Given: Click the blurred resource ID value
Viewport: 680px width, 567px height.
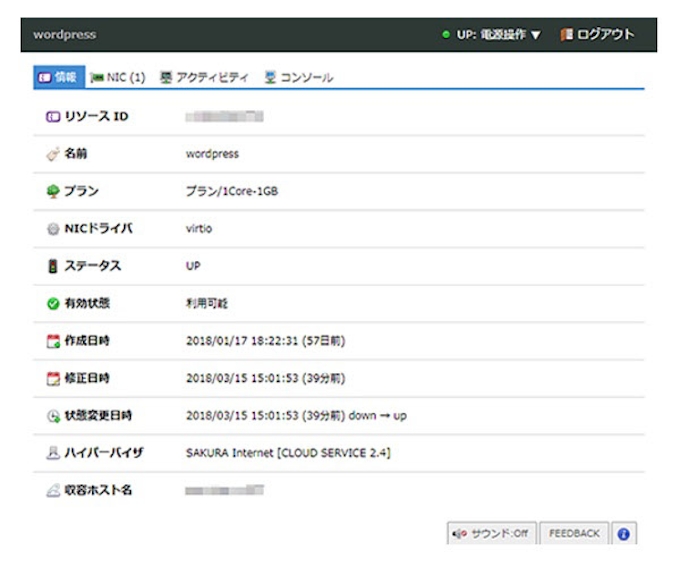Looking at the screenshot, I should (x=224, y=117).
